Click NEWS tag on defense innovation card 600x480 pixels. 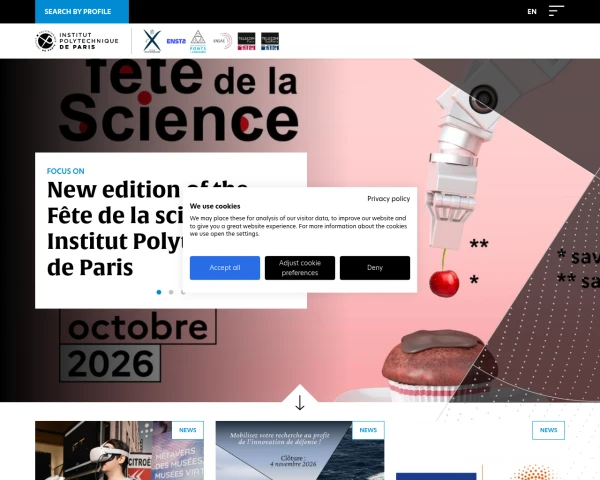tap(368, 430)
